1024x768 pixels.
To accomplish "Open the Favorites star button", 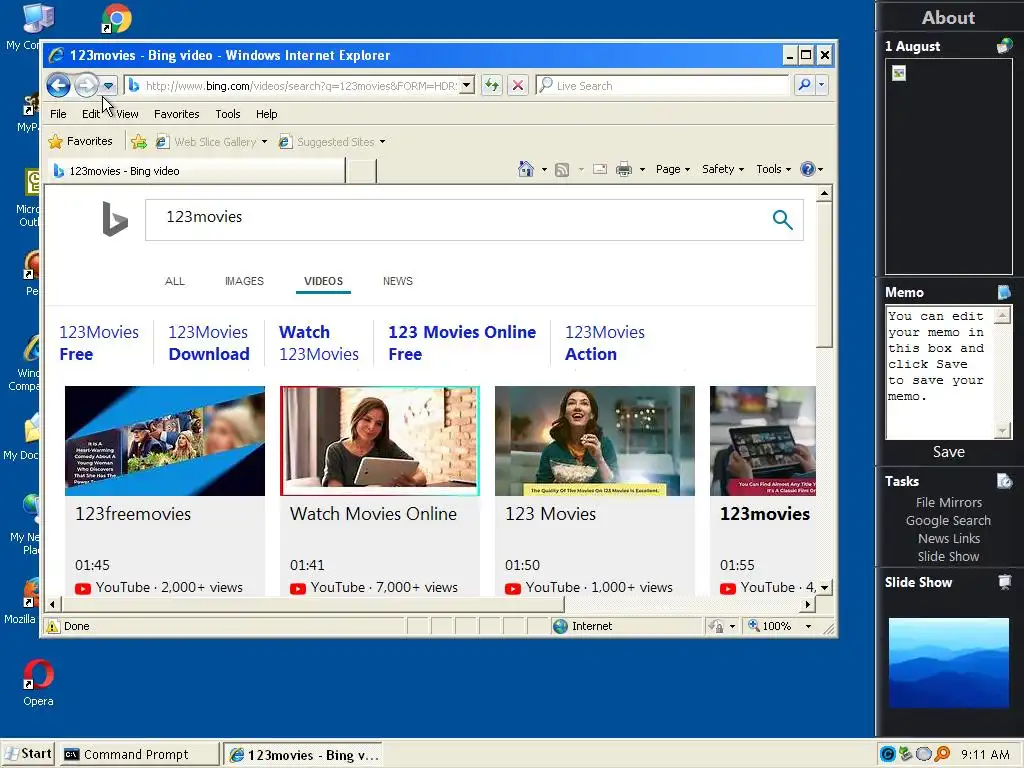I will (80, 141).
